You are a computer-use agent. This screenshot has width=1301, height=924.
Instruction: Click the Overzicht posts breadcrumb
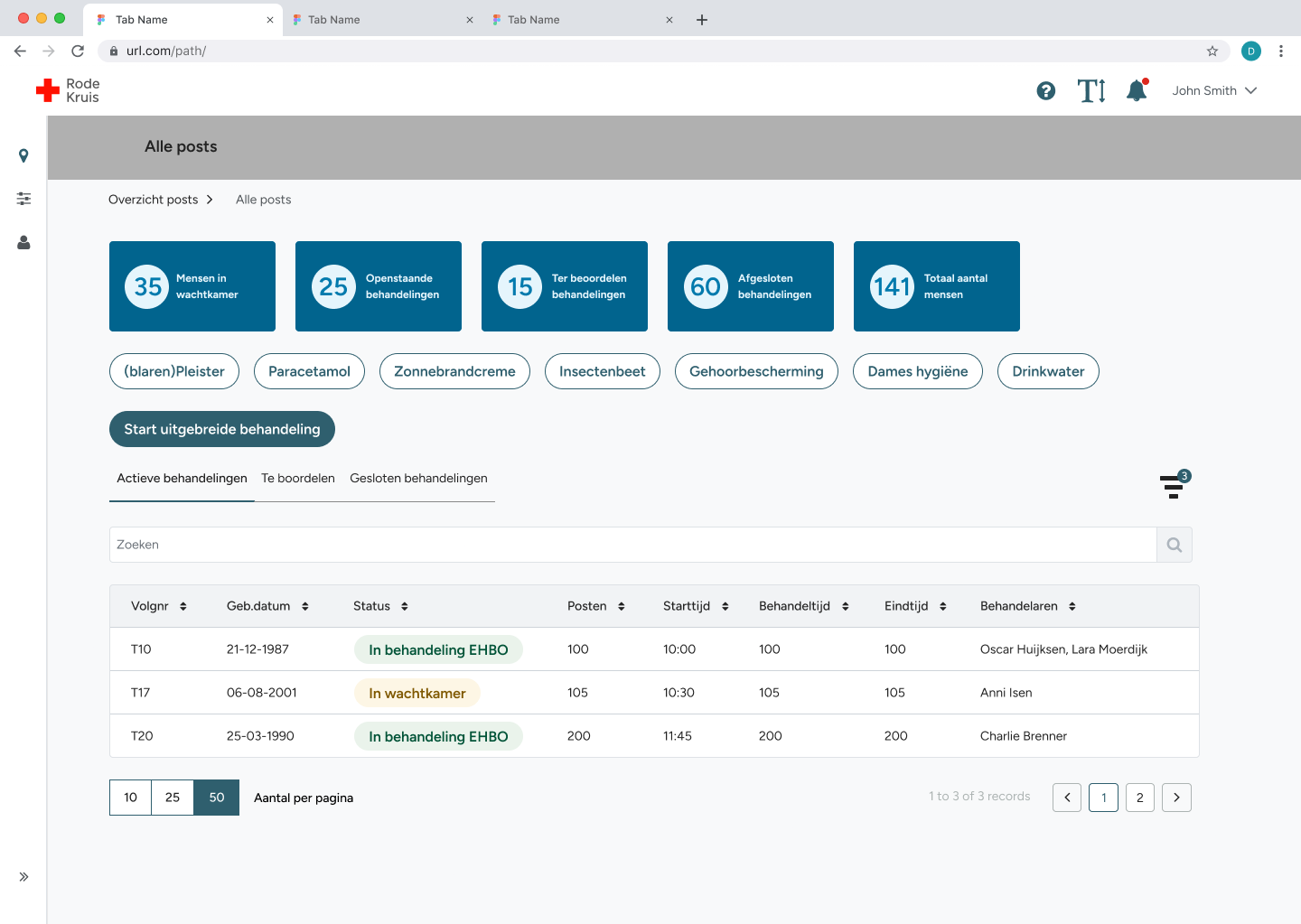point(154,200)
